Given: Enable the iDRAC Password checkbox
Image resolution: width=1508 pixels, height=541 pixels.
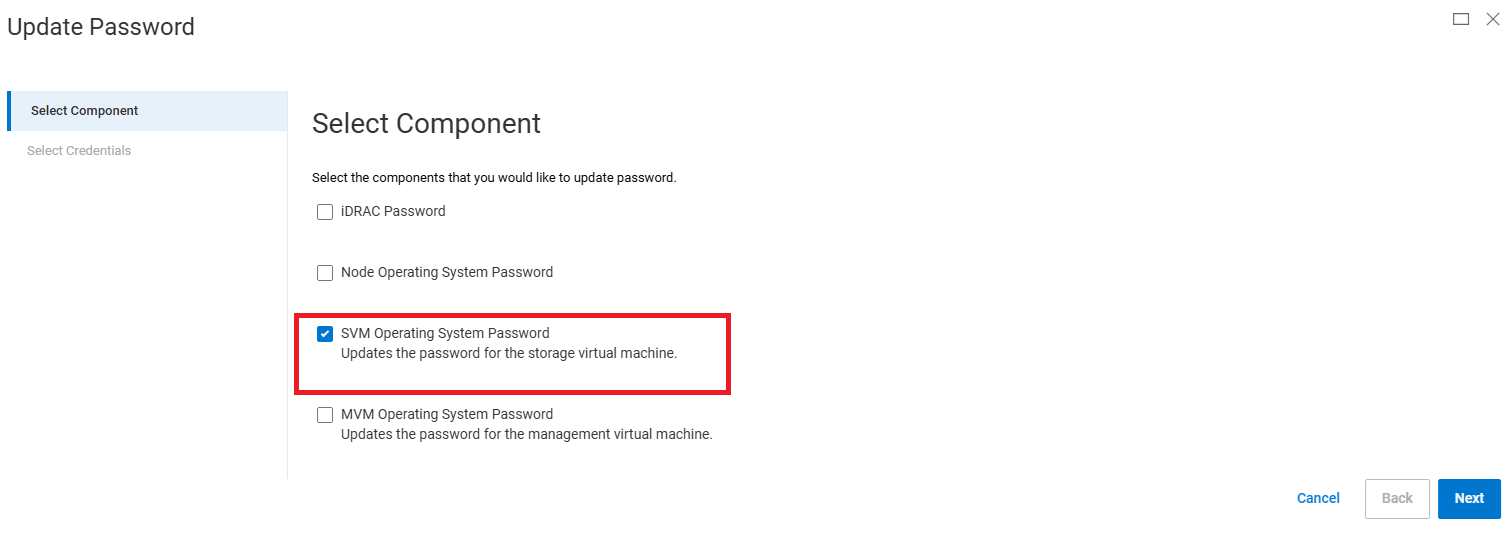Looking at the screenshot, I should coord(325,212).
